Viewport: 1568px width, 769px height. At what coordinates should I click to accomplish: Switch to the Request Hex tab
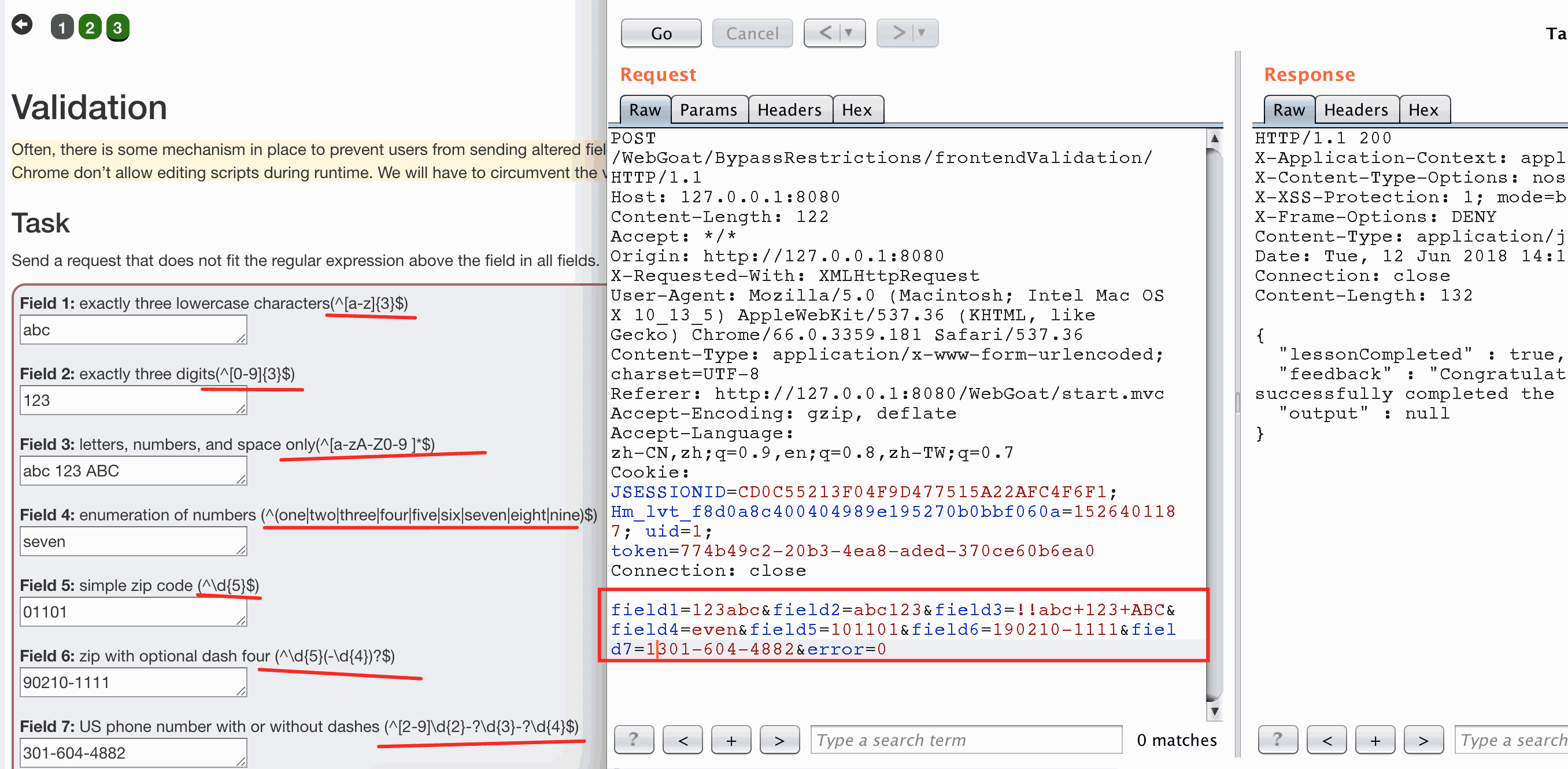pos(857,110)
